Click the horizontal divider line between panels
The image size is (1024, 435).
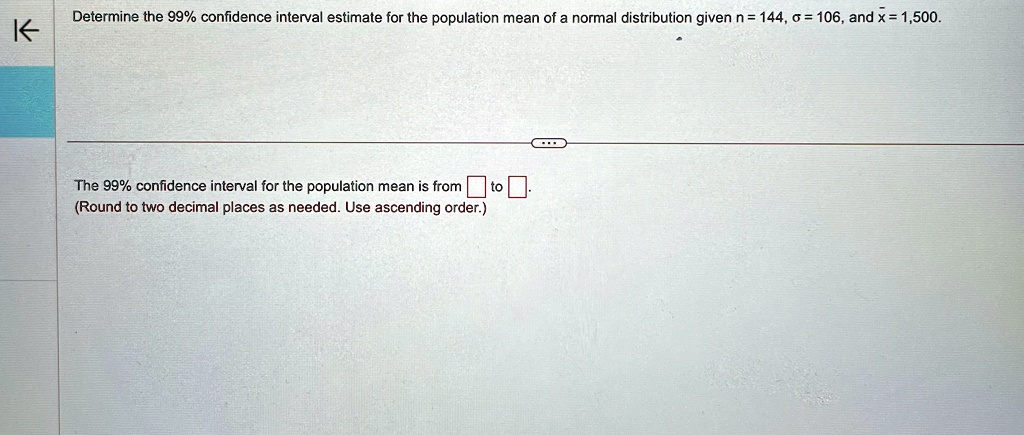tap(294, 142)
